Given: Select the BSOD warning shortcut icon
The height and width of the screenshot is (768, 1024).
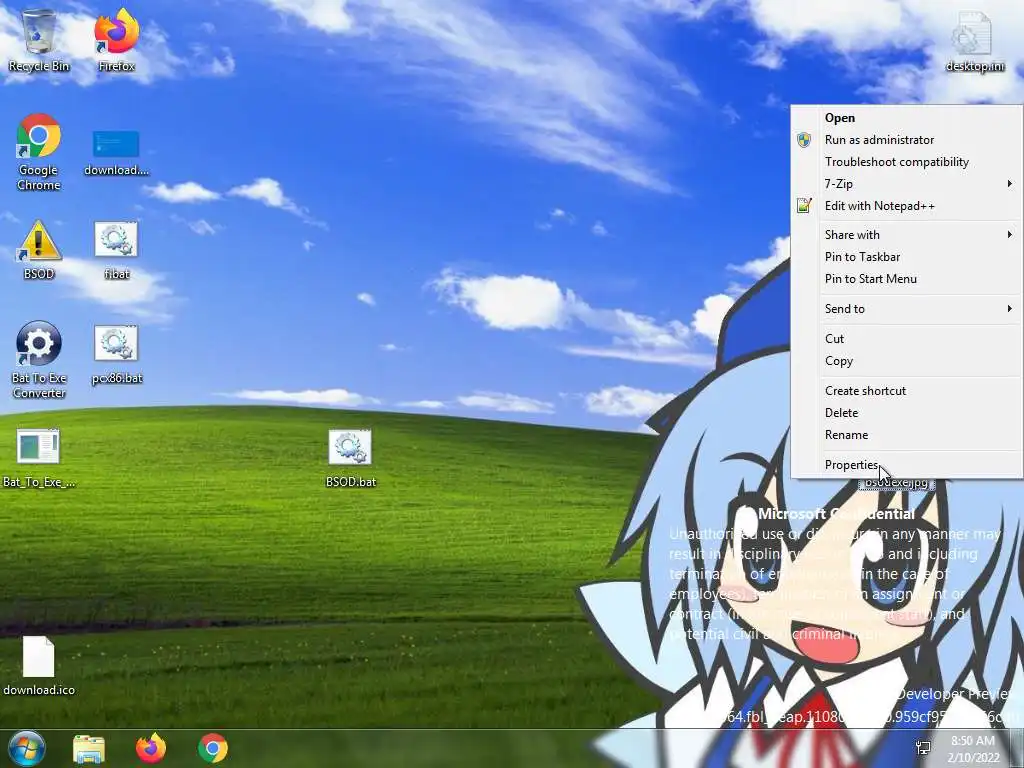Looking at the screenshot, I should coord(39,251).
